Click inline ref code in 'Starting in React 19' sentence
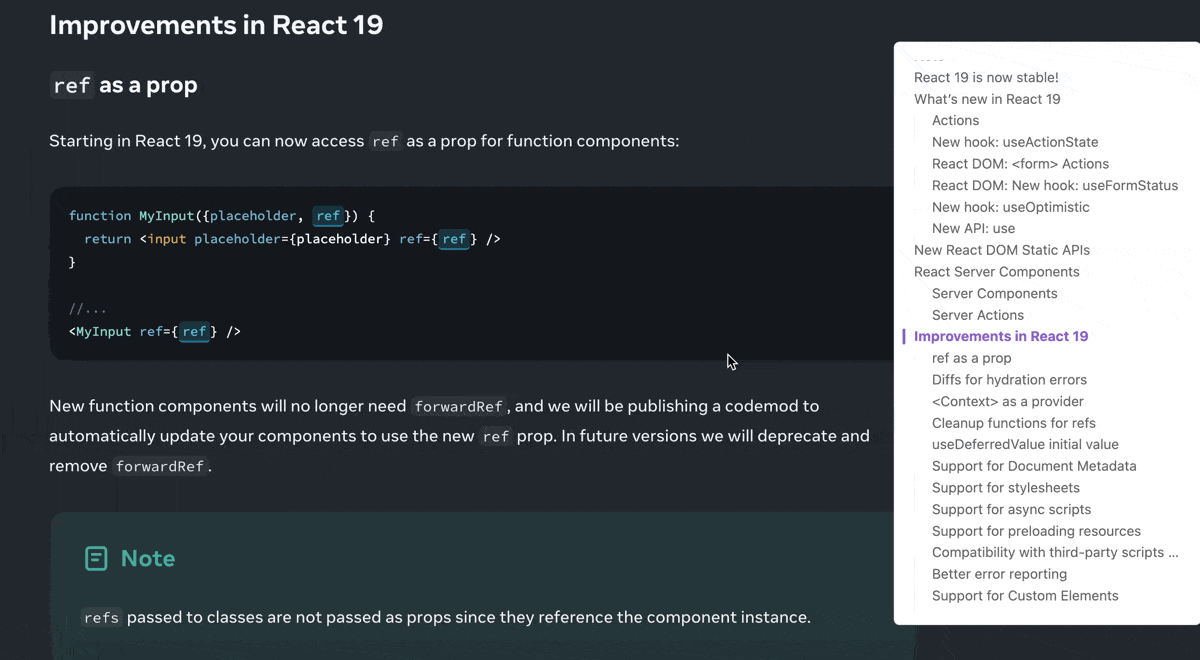The image size is (1200, 660). point(385,141)
